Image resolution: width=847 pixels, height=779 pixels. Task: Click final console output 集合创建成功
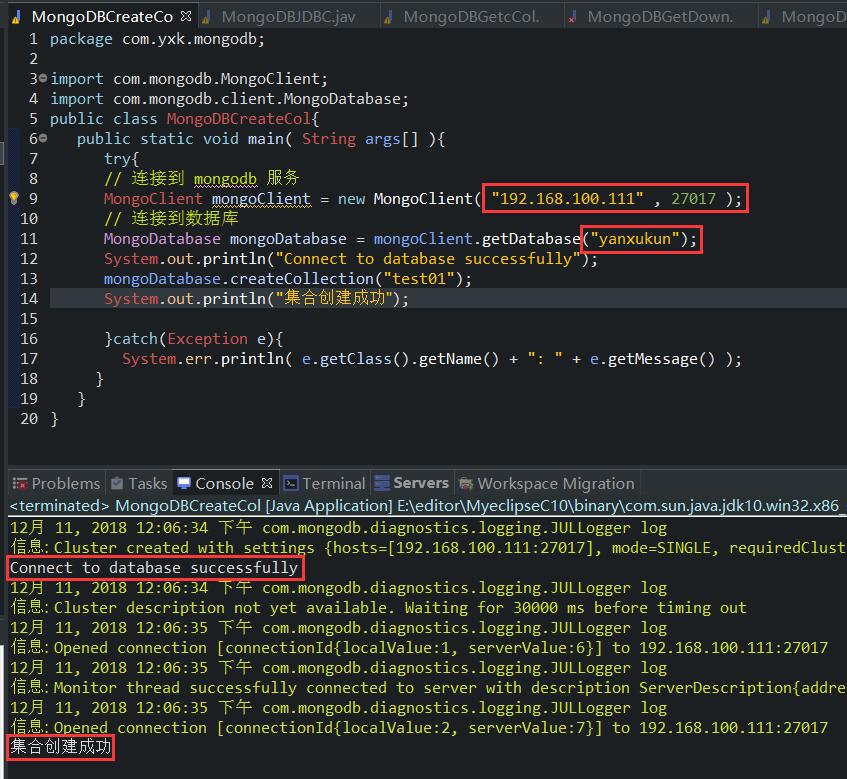[x=60, y=747]
